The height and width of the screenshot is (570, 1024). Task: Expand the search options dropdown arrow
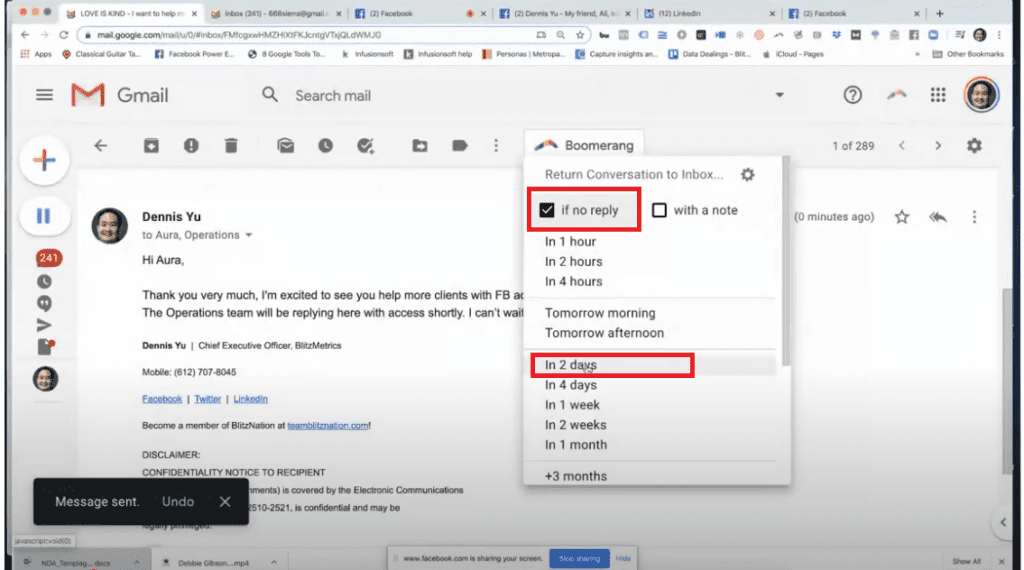coord(779,95)
